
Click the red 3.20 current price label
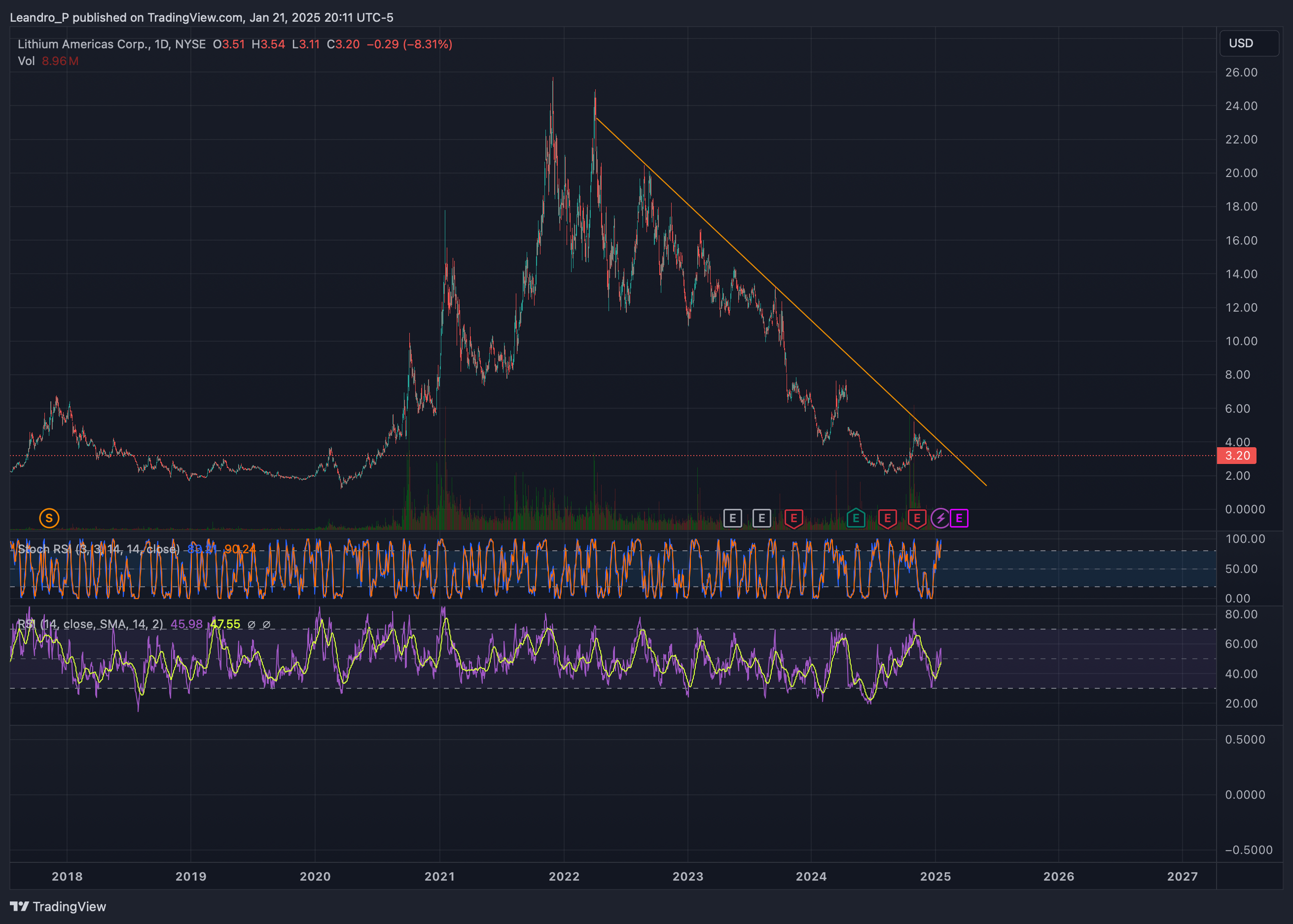(1237, 456)
